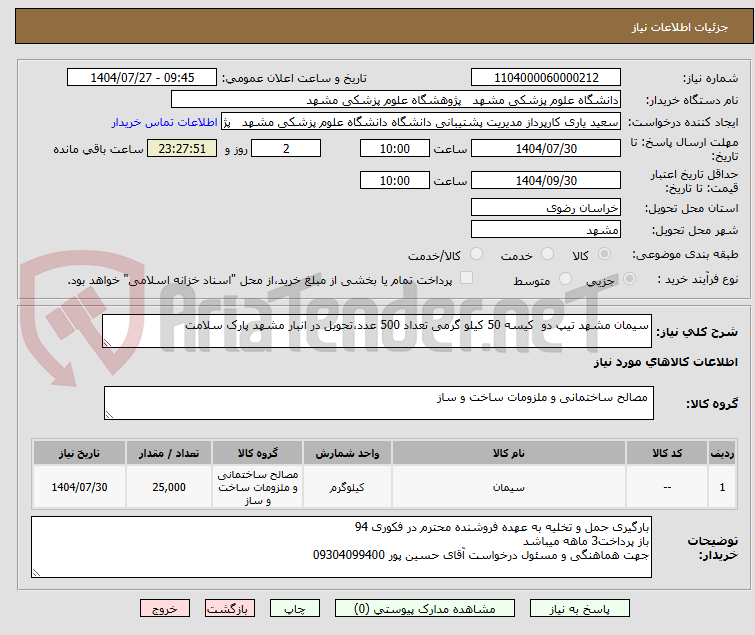Click the واحد شمارش column header

[347, 453]
